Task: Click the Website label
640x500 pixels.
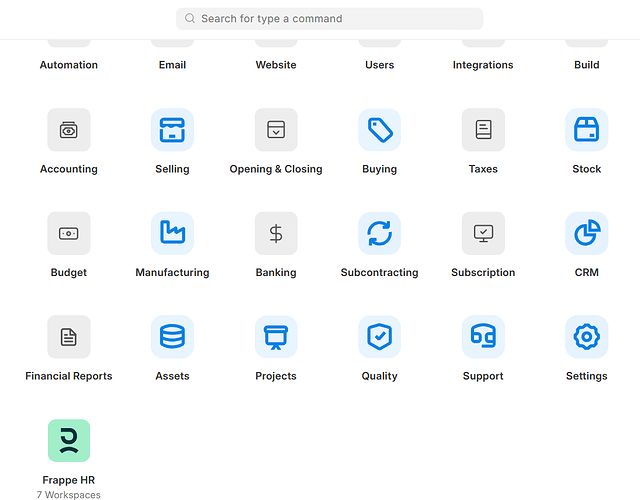Action: (276, 65)
